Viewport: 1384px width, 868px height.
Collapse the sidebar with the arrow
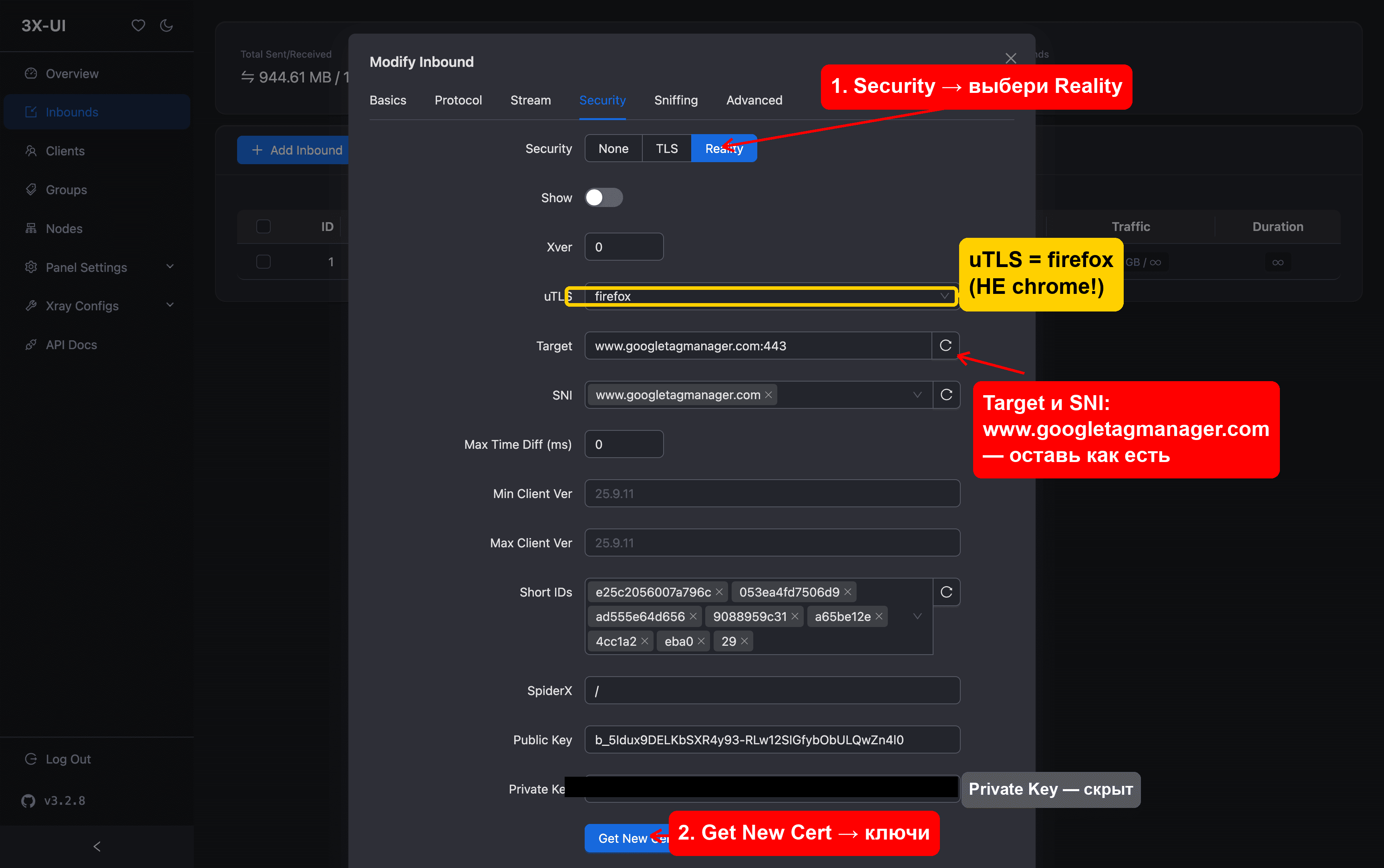97,846
